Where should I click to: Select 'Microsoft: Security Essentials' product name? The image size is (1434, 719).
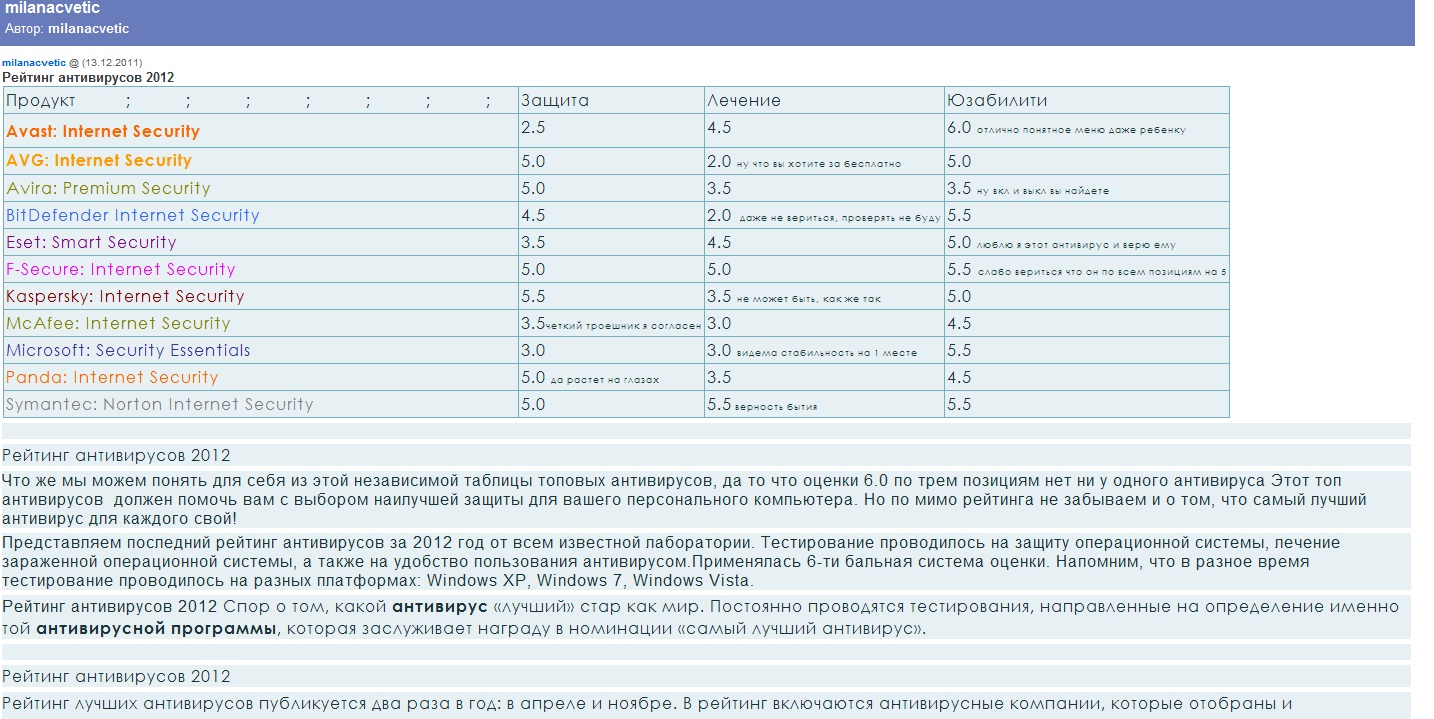click(128, 350)
